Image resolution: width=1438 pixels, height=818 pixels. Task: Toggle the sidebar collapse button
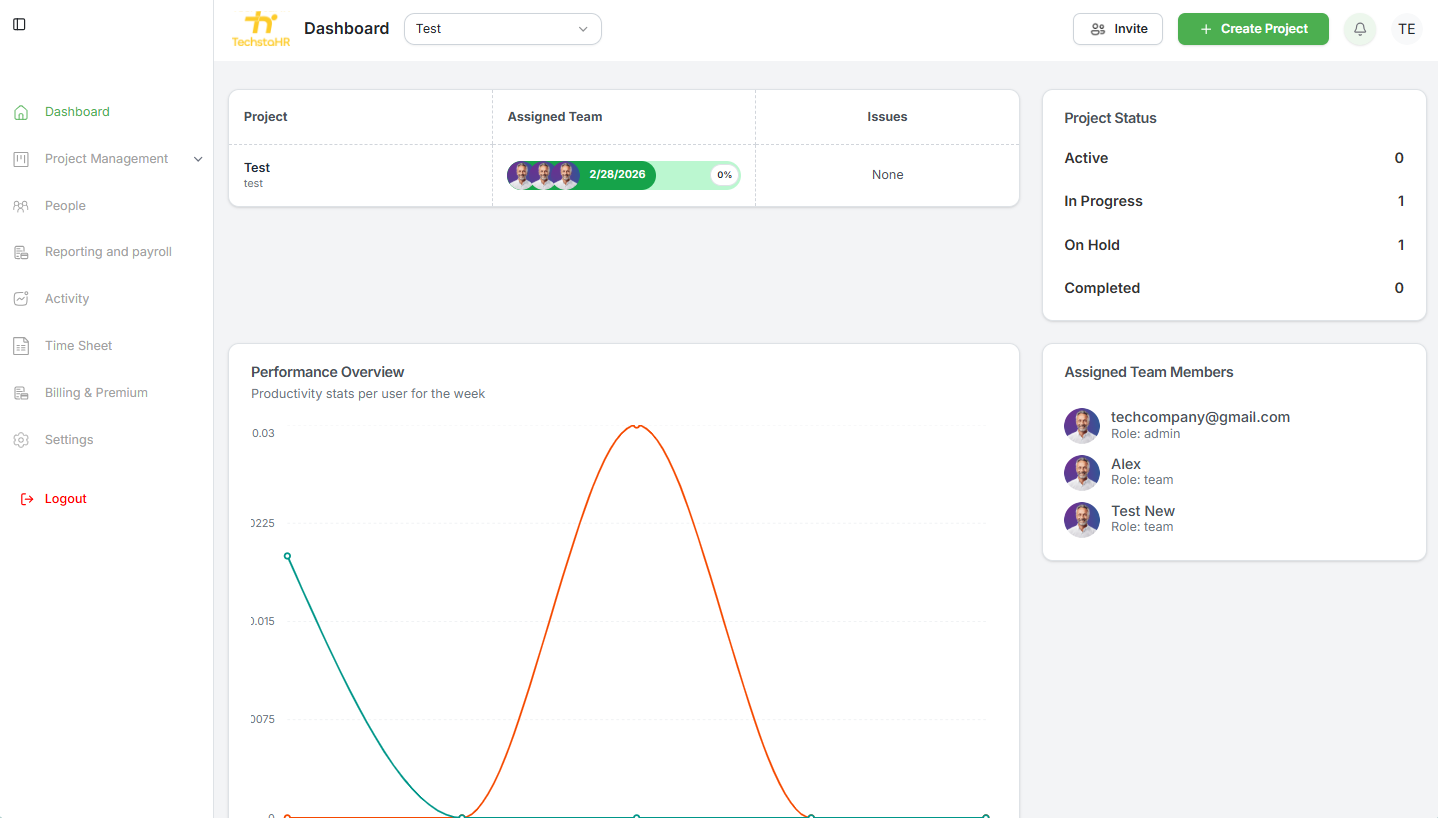[19, 24]
